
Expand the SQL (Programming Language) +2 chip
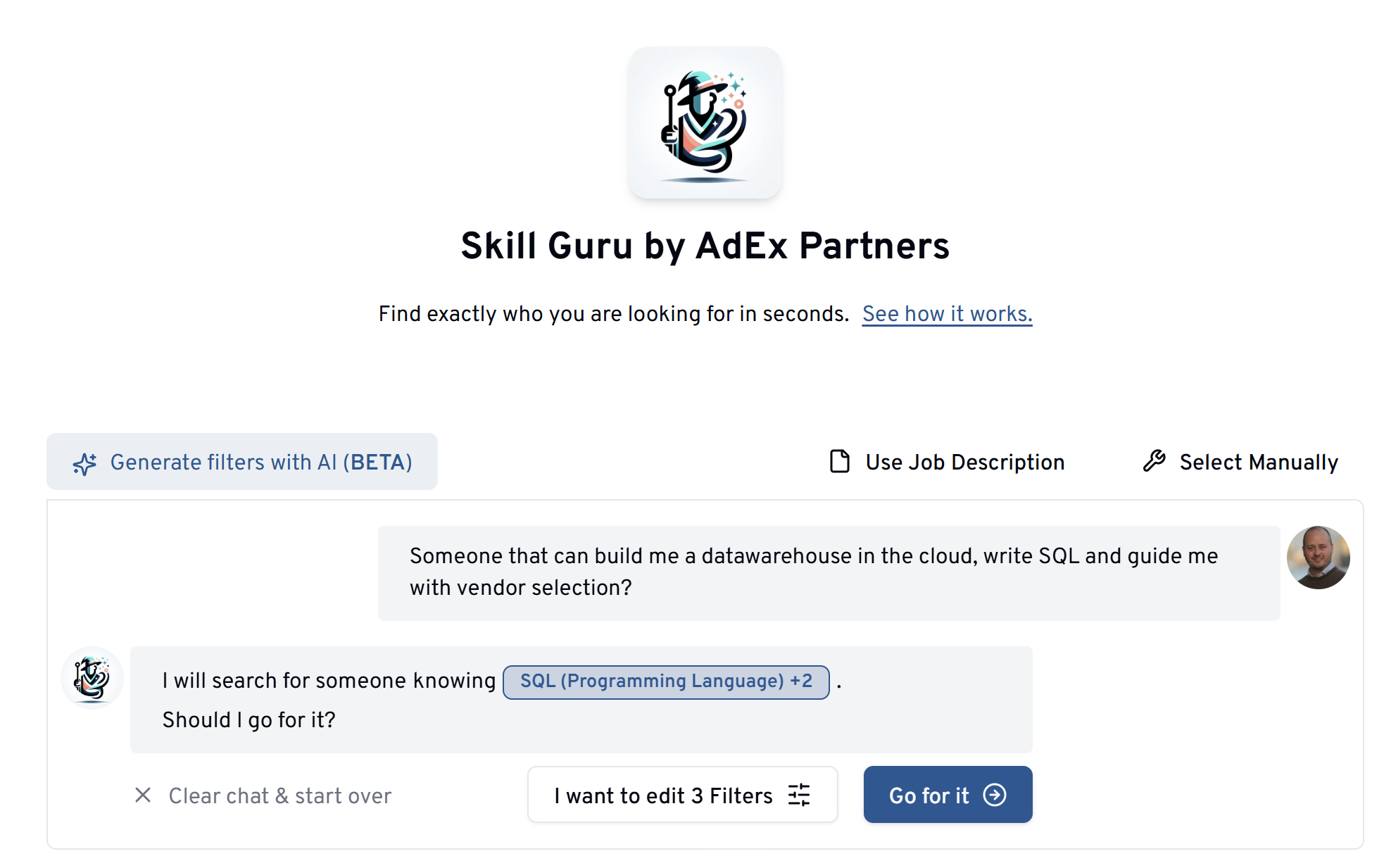pos(666,681)
